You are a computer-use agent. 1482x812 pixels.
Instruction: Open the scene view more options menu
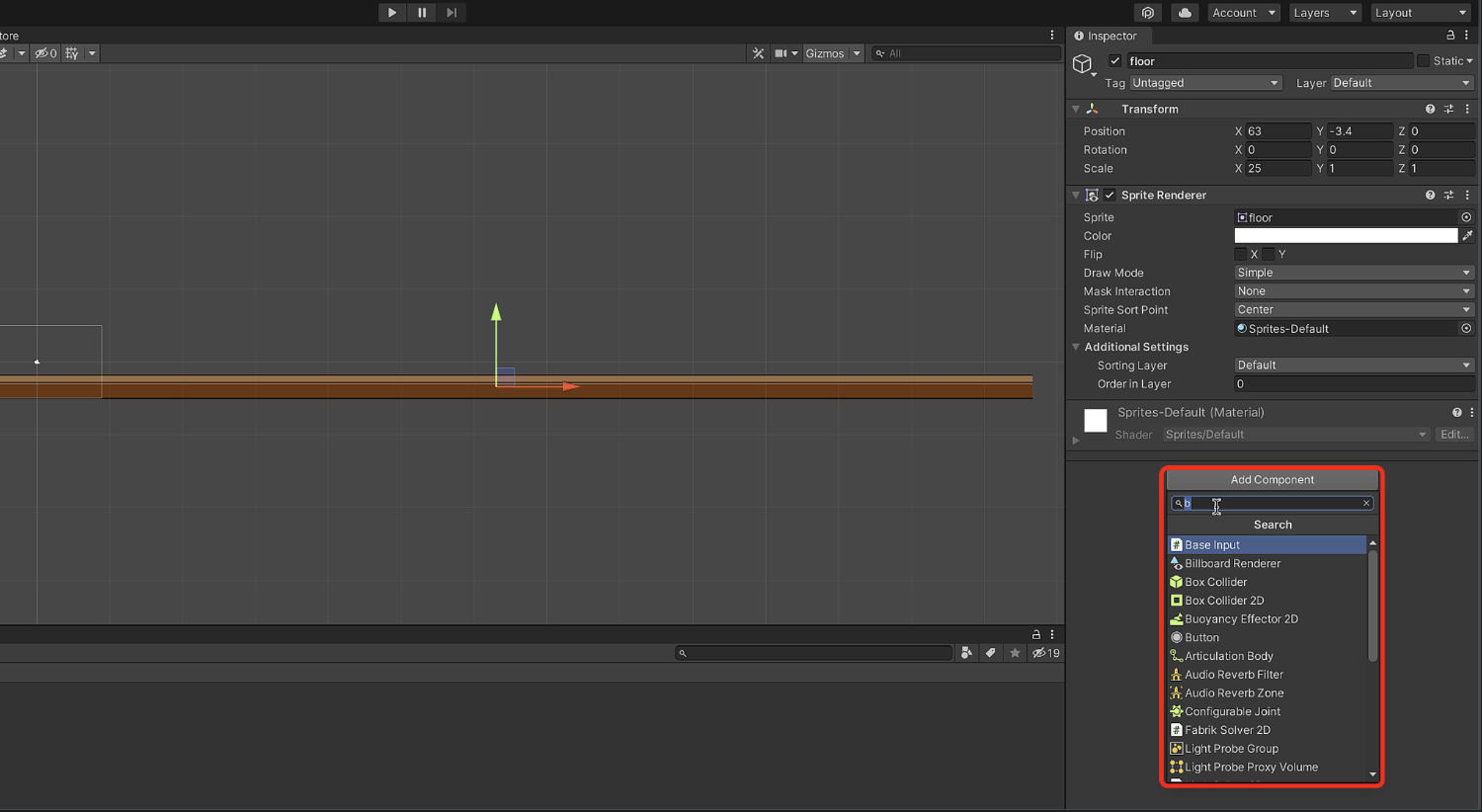coord(1052,36)
